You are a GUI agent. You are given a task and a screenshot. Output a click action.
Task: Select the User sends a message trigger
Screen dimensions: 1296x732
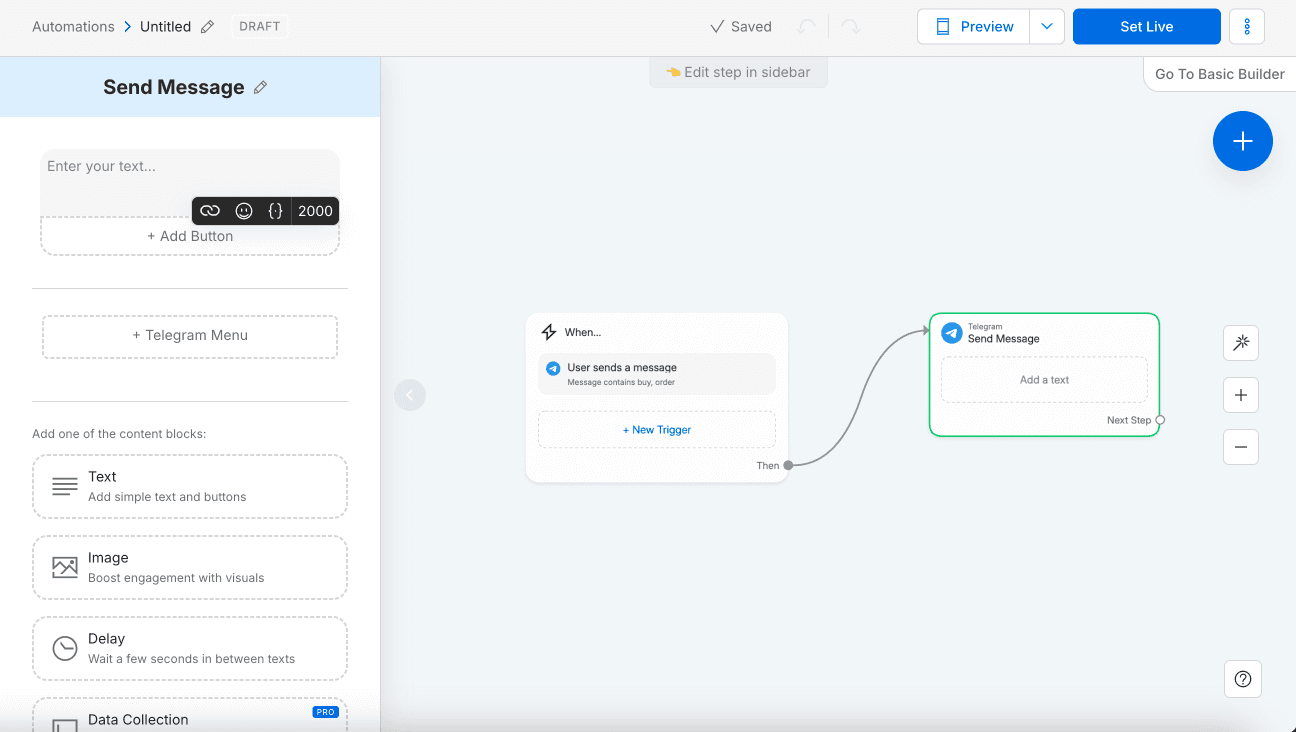[x=657, y=374]
